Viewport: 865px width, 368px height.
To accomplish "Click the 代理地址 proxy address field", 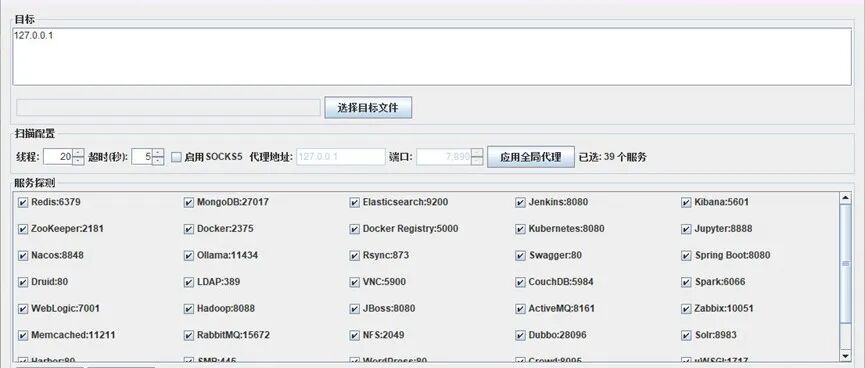I will [341, 157].
